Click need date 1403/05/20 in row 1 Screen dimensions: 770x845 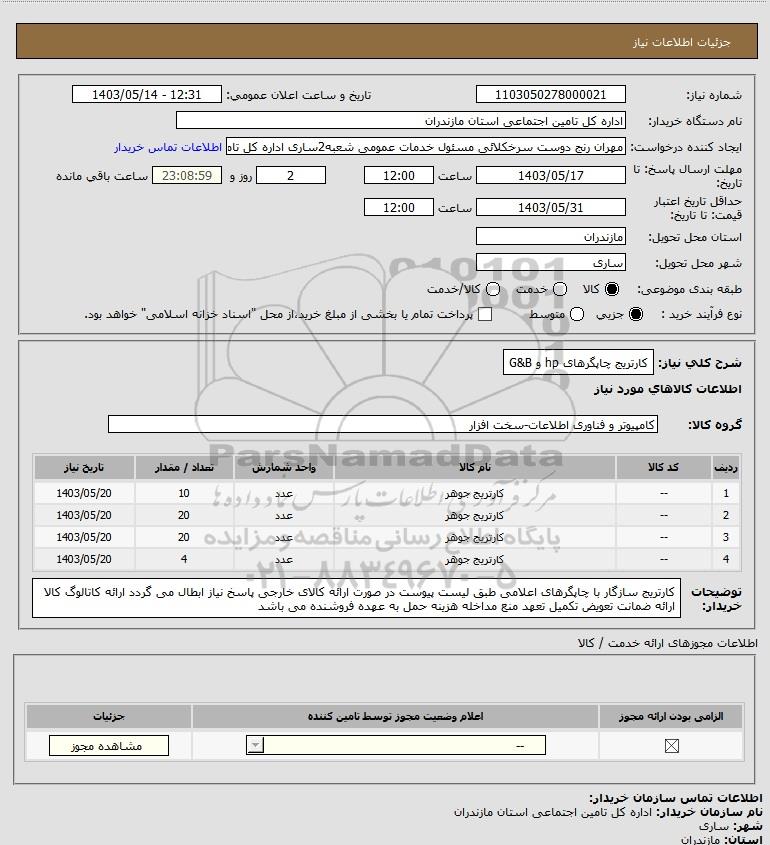(84, 494)
